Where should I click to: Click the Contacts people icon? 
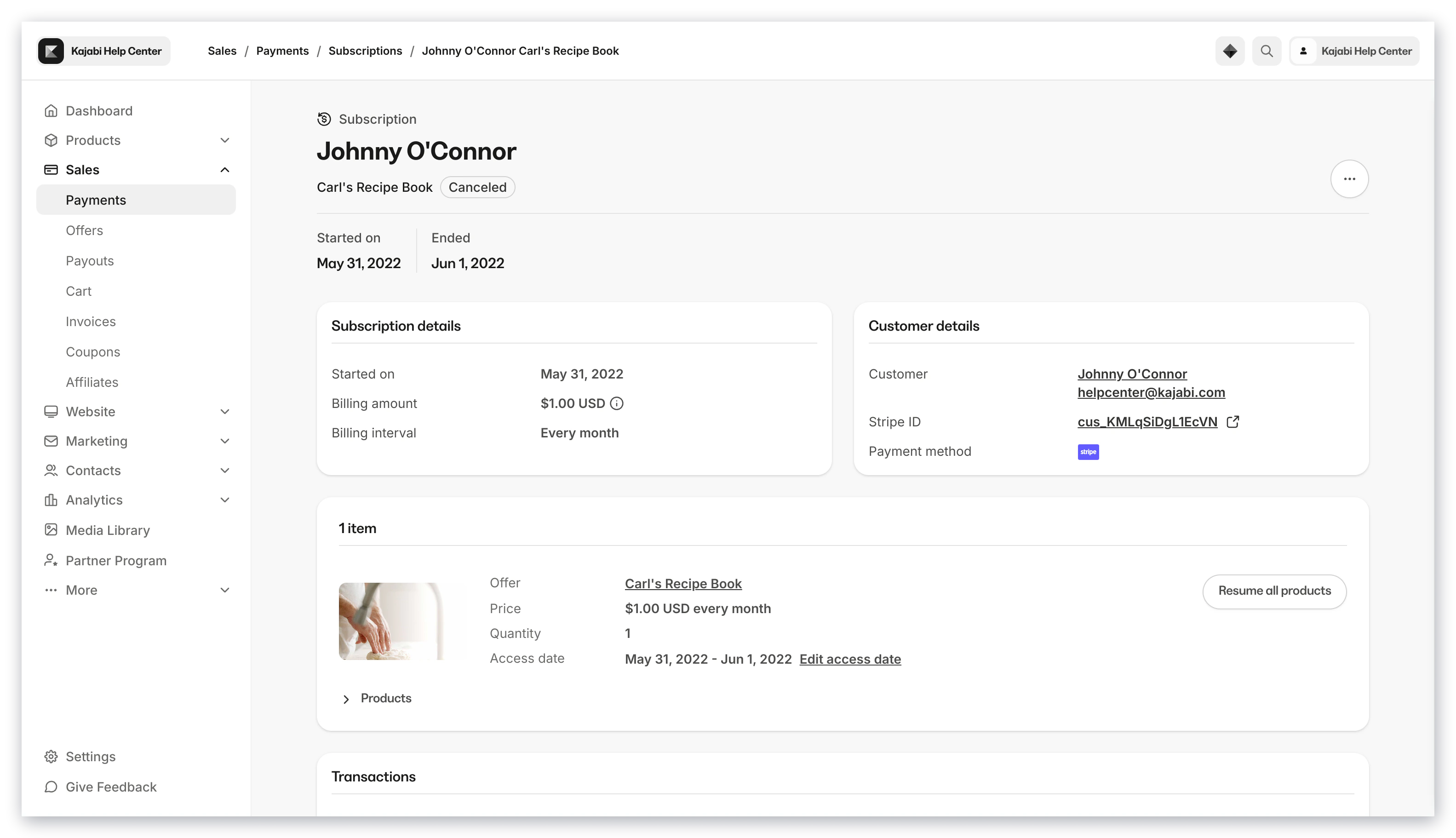click(x=51, y=470)
